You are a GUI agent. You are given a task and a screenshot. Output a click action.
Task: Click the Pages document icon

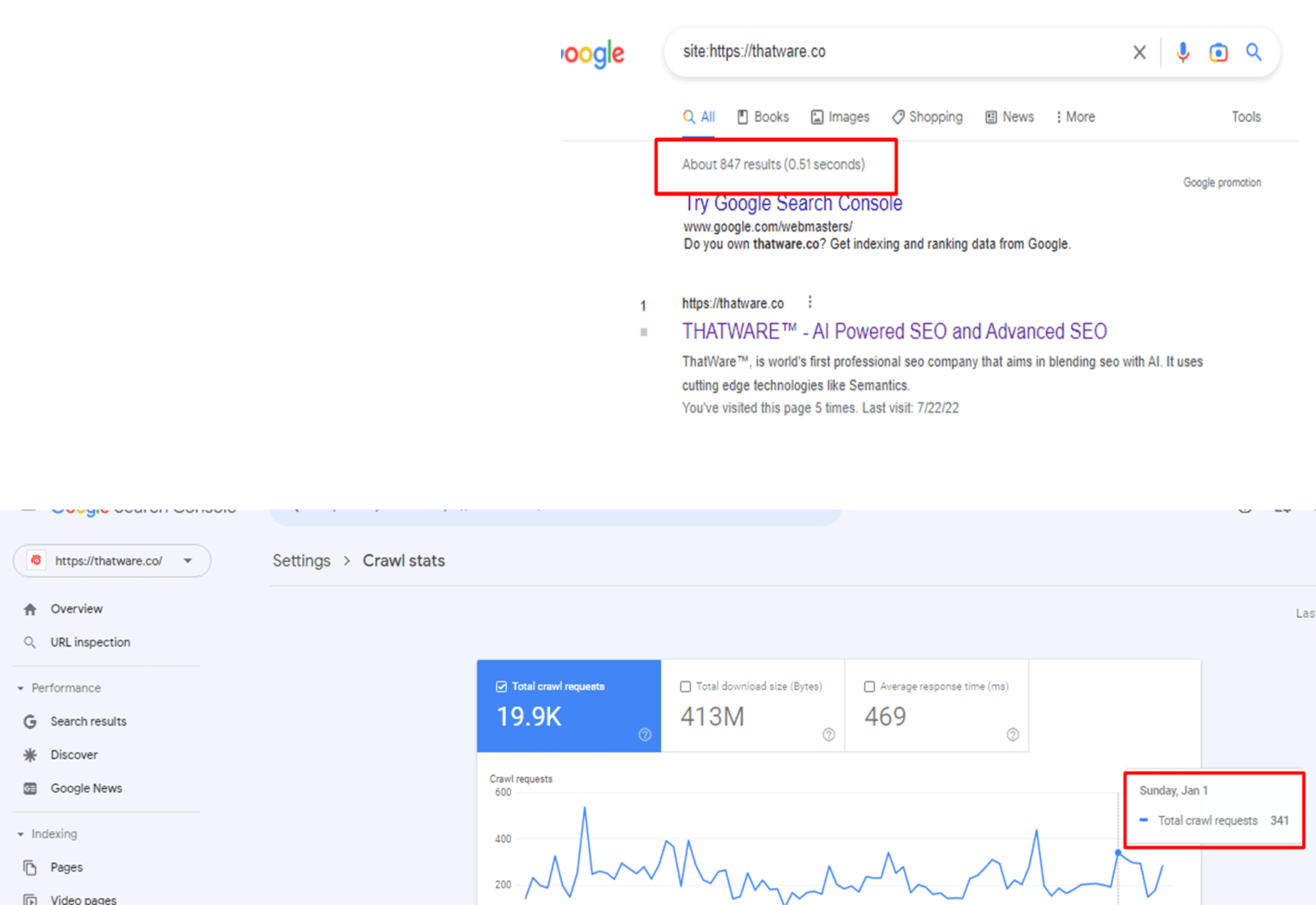pos(30,867)
